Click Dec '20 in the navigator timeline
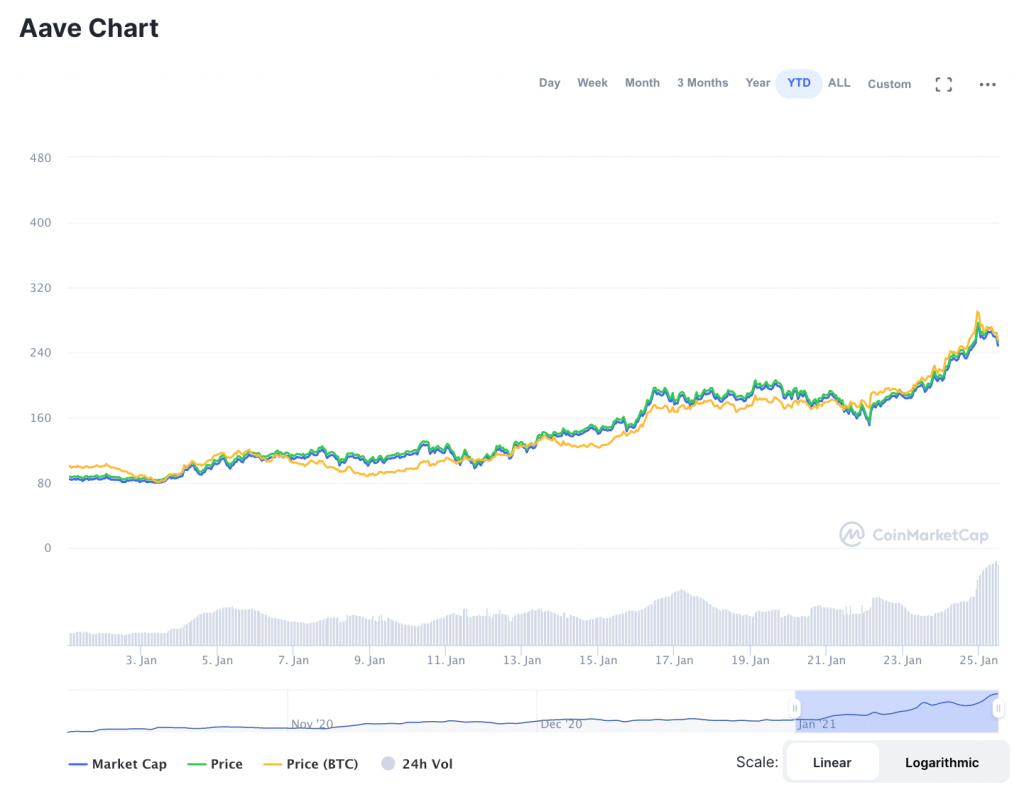Screen dimensions: 1024x797 tap(560, 723)
